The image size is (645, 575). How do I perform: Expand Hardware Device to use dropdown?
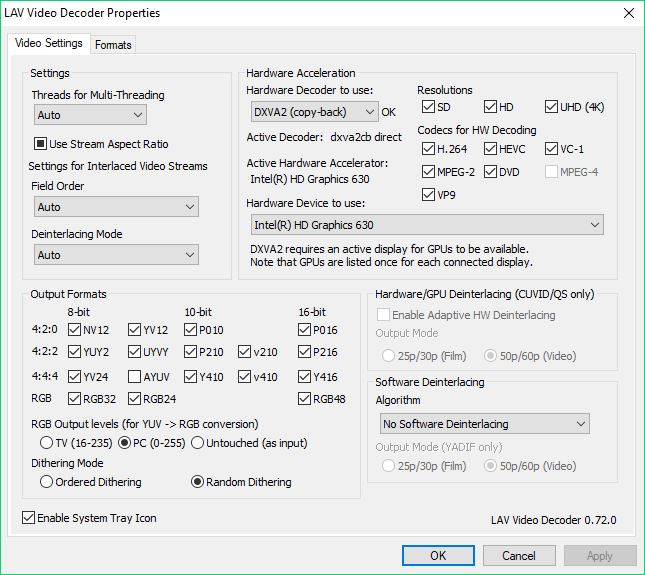[427, 225]
